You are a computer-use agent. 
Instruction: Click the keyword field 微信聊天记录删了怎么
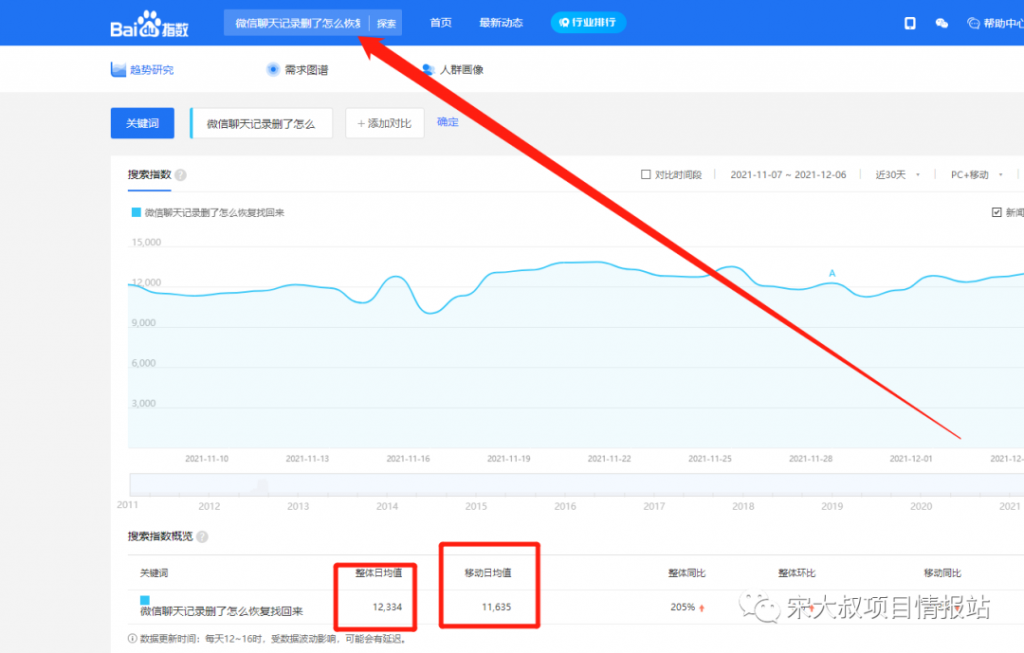[261, 123]
